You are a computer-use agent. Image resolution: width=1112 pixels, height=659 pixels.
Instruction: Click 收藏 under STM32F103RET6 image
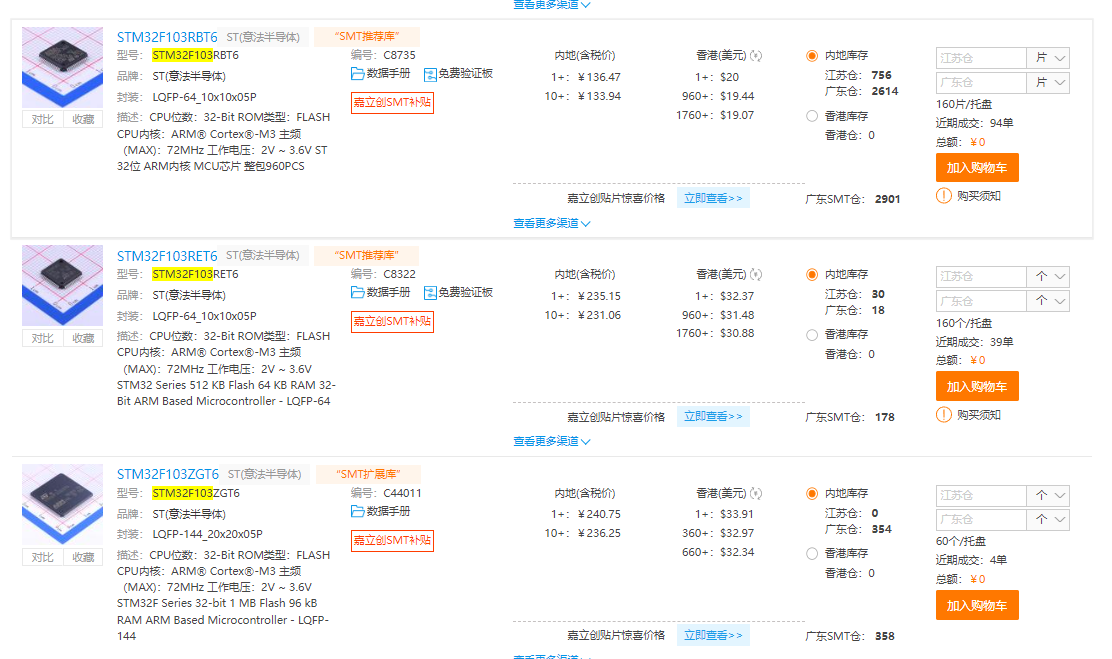coord(83,338)
